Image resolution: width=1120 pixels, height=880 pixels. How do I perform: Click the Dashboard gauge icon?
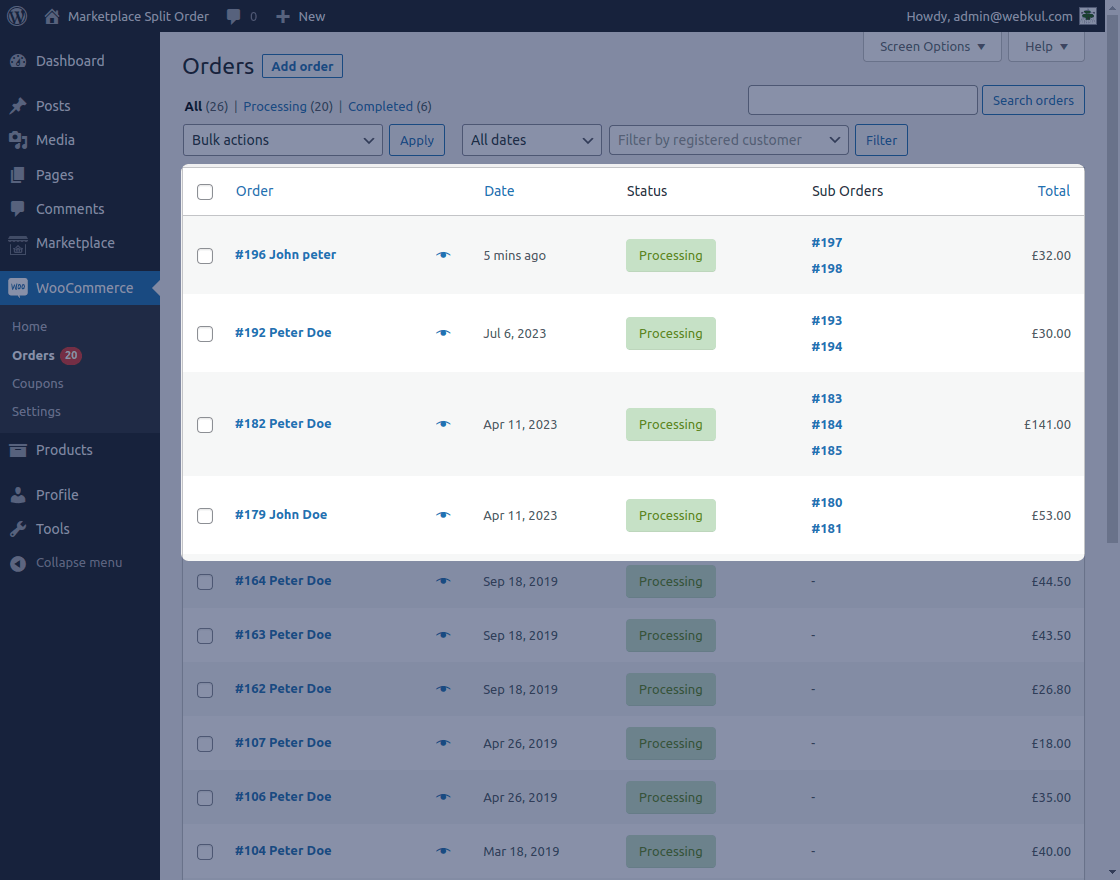(18, 61)
